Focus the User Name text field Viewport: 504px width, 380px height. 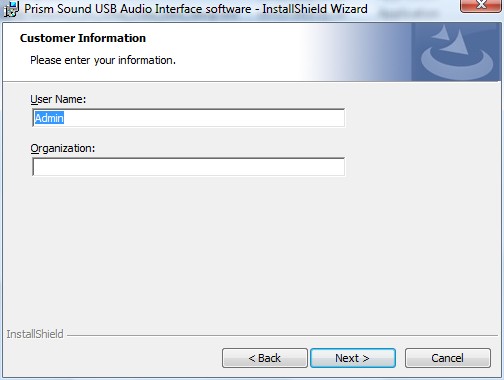pyautogui.click(x=189, y=118)
